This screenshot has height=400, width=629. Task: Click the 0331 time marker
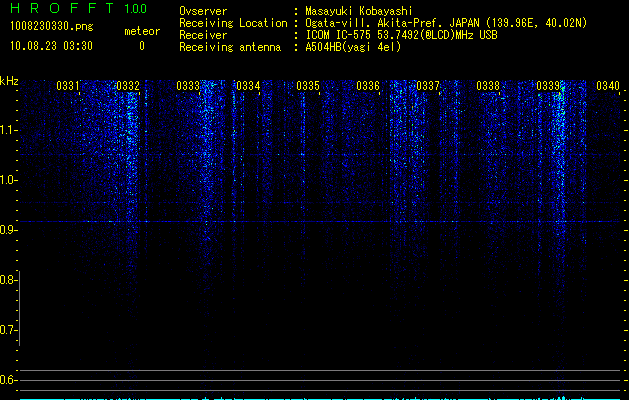pos(68,86)
